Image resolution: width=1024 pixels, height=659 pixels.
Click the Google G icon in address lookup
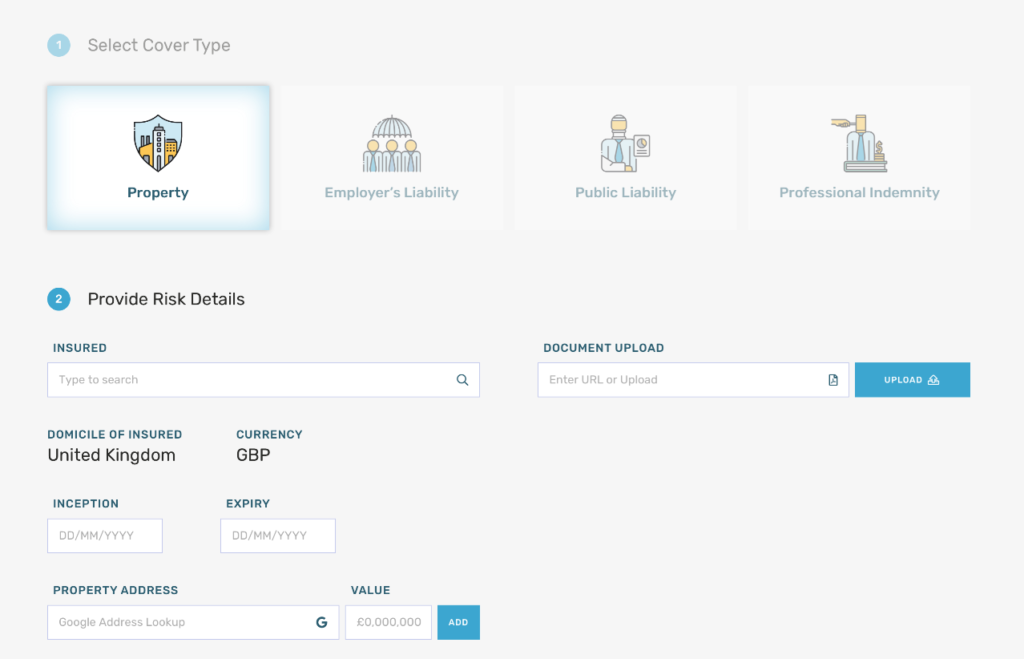[x=321, y=622]
